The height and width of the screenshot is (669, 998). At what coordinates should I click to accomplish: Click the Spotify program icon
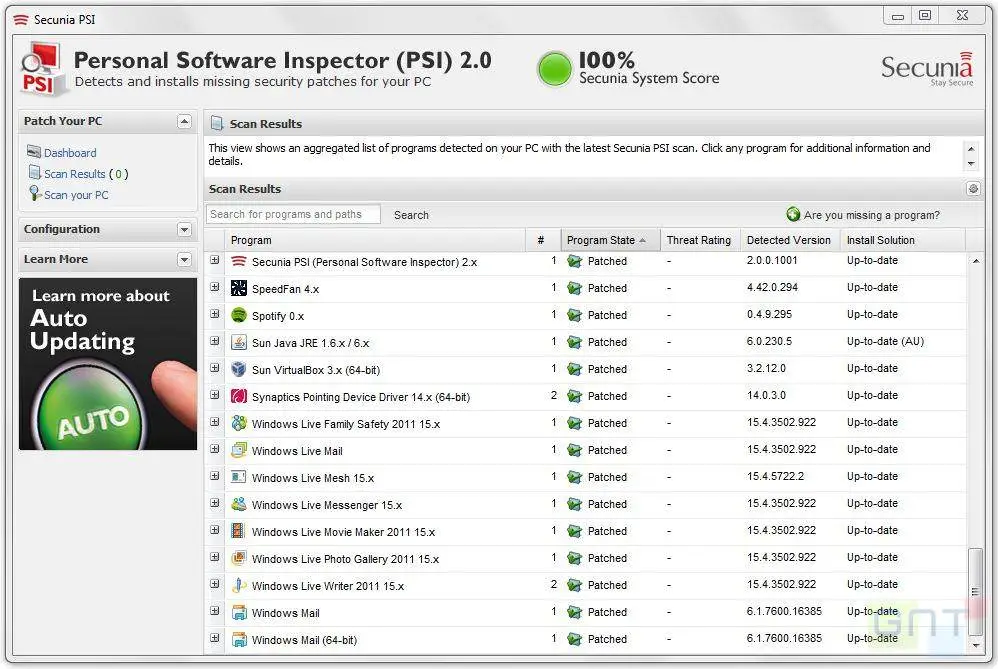click(x=239, y=315)
